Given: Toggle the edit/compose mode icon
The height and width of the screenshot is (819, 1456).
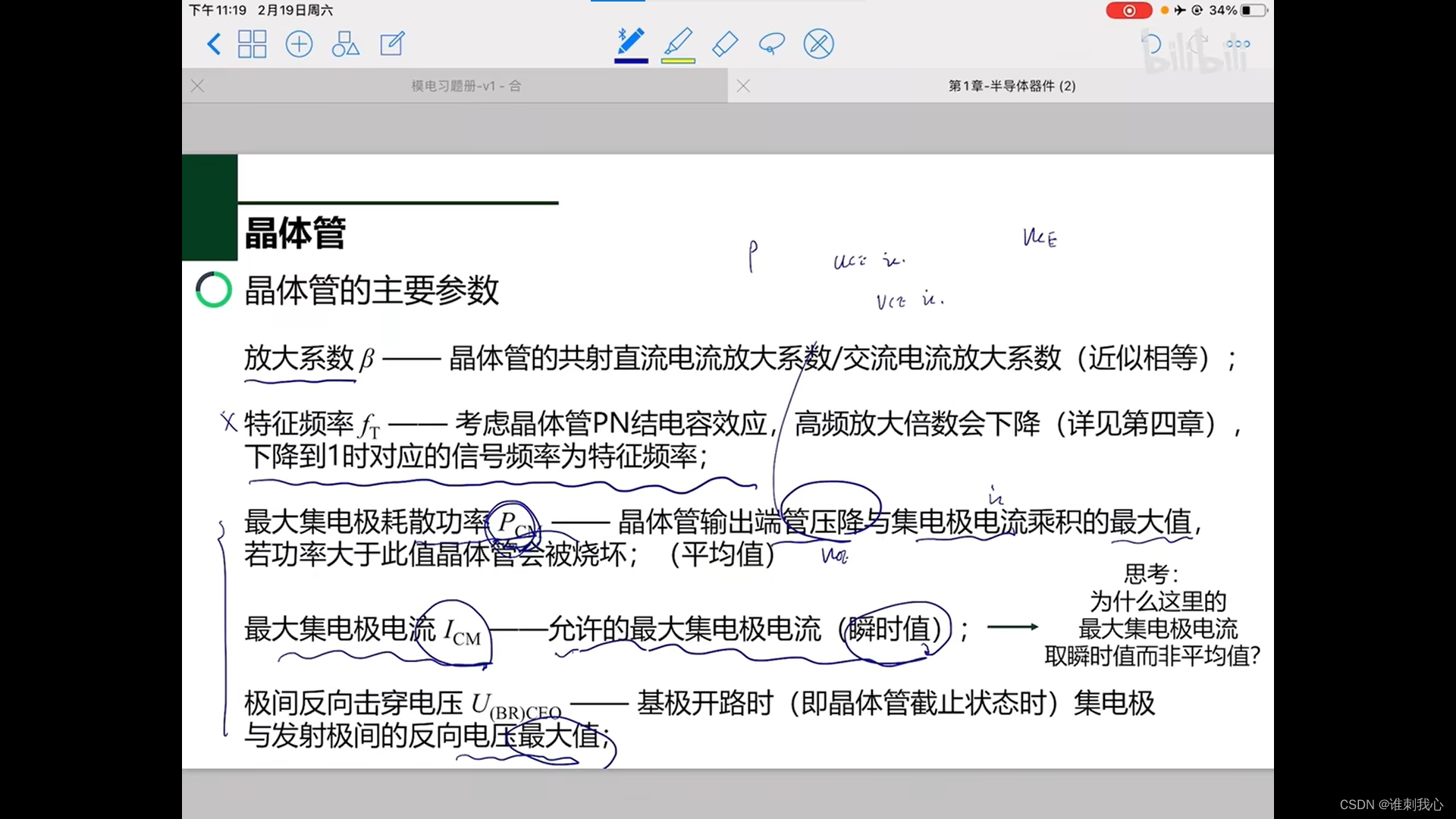Looking at the screenshot, I should pyautogui.click(x=392, y=44).
